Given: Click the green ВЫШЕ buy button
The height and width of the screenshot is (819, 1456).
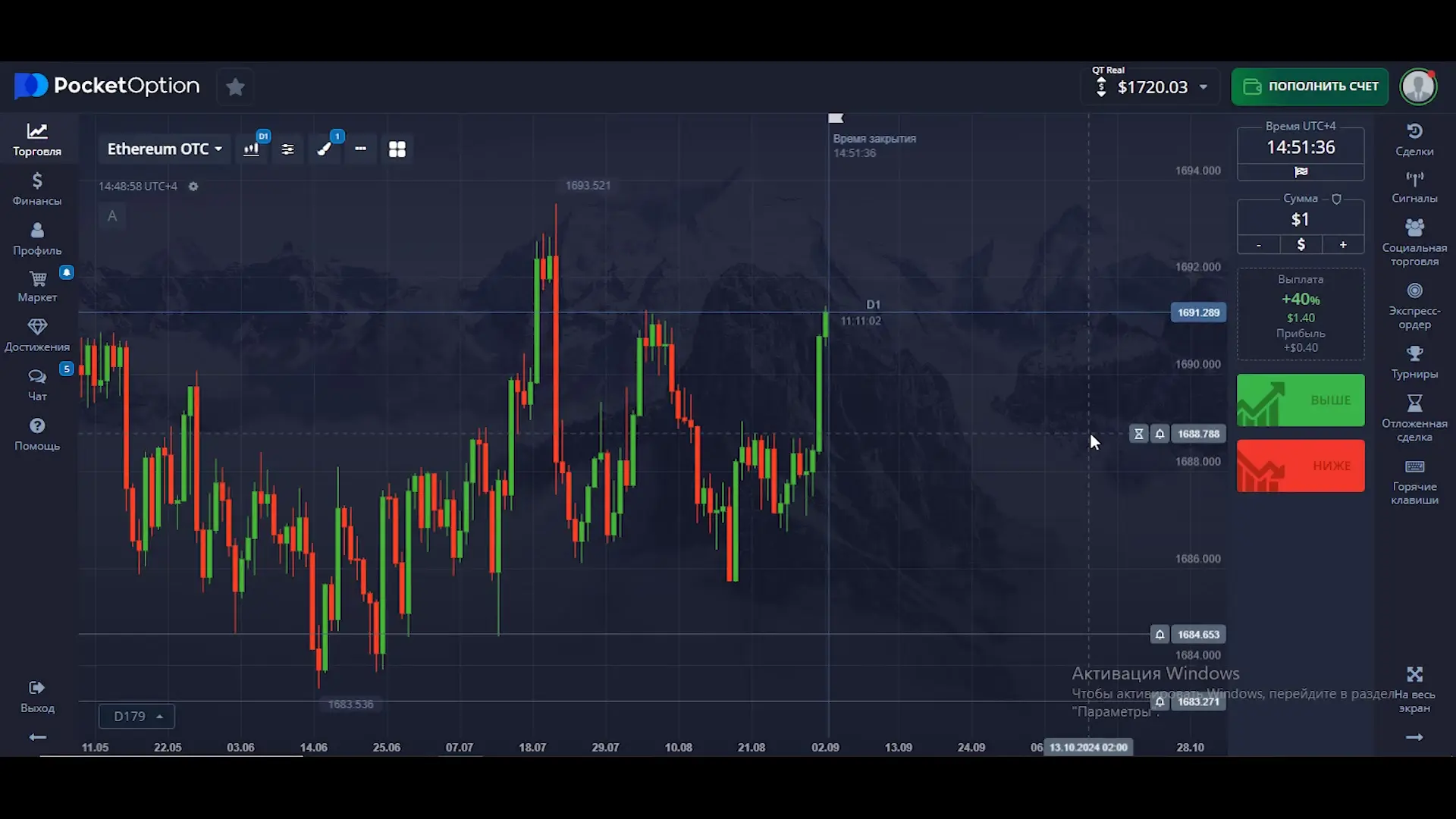Looking at the screenshot, I should tap(1301, 400).
